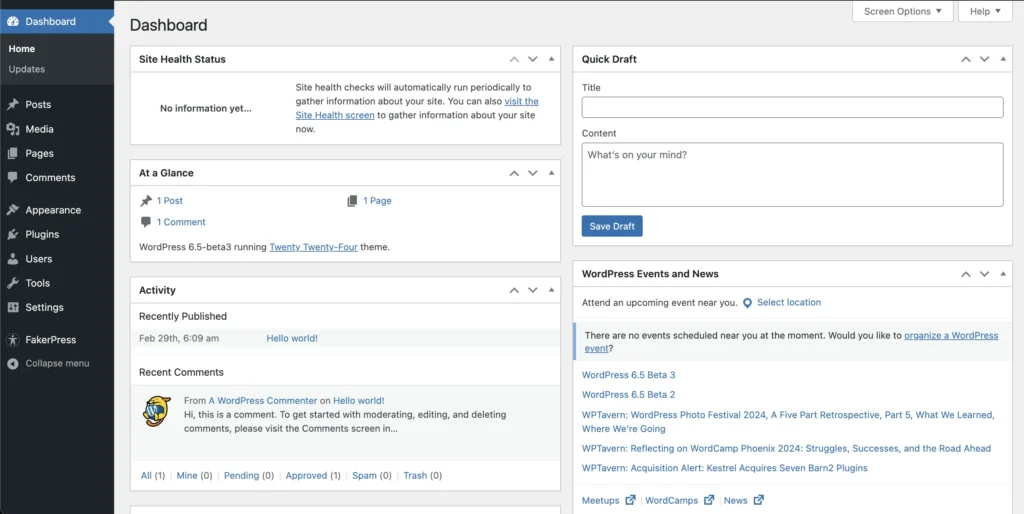This screenshot has height=514, width=1024.
Task: Click the commenter avatar in Recent Comments
Action: click(157, 410)
